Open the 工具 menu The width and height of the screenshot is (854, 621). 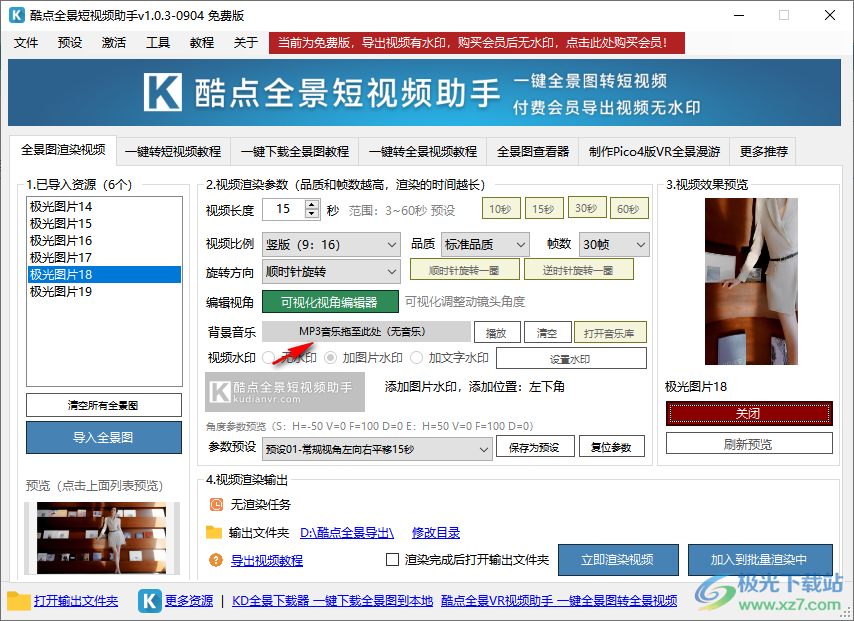point(158,43)
